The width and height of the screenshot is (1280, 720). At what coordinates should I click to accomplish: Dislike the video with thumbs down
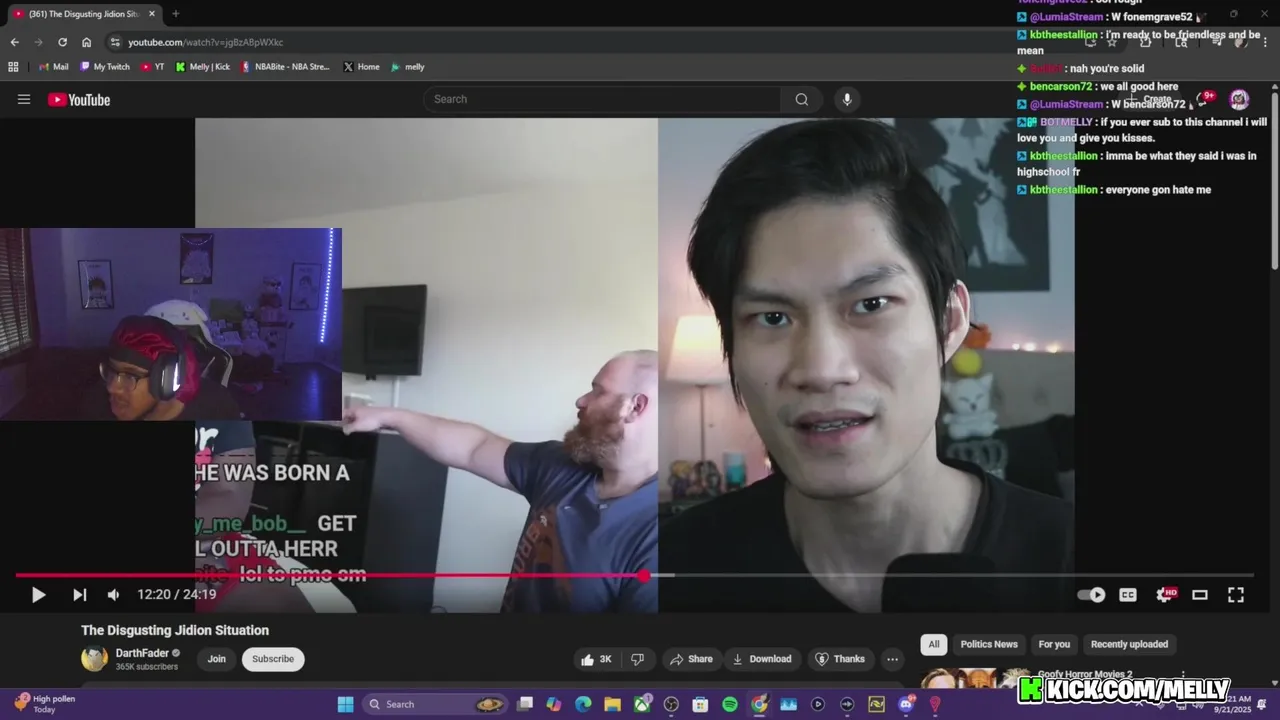[x=637, y=659]
